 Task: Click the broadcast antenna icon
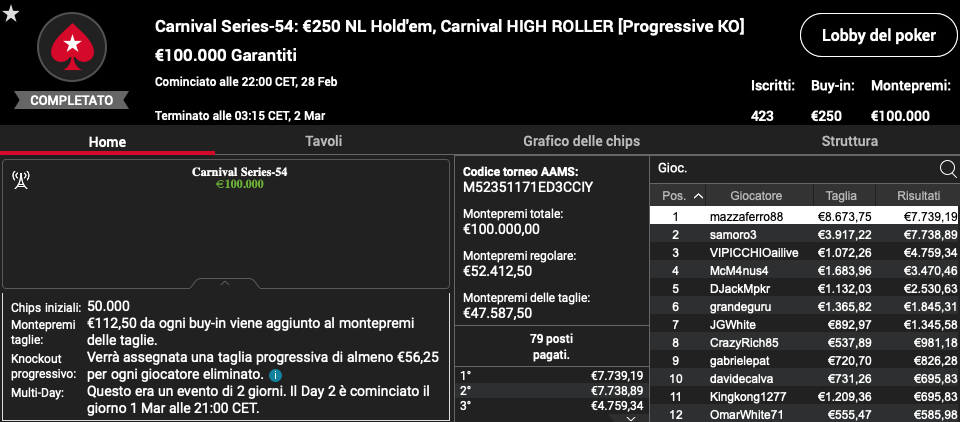[21, 179]
